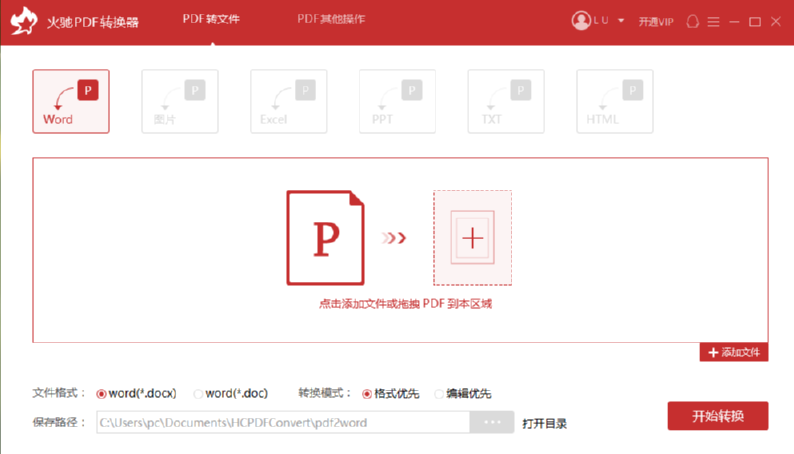Open the browse button beside save path
794x454 pixels.
pos(492,422)
